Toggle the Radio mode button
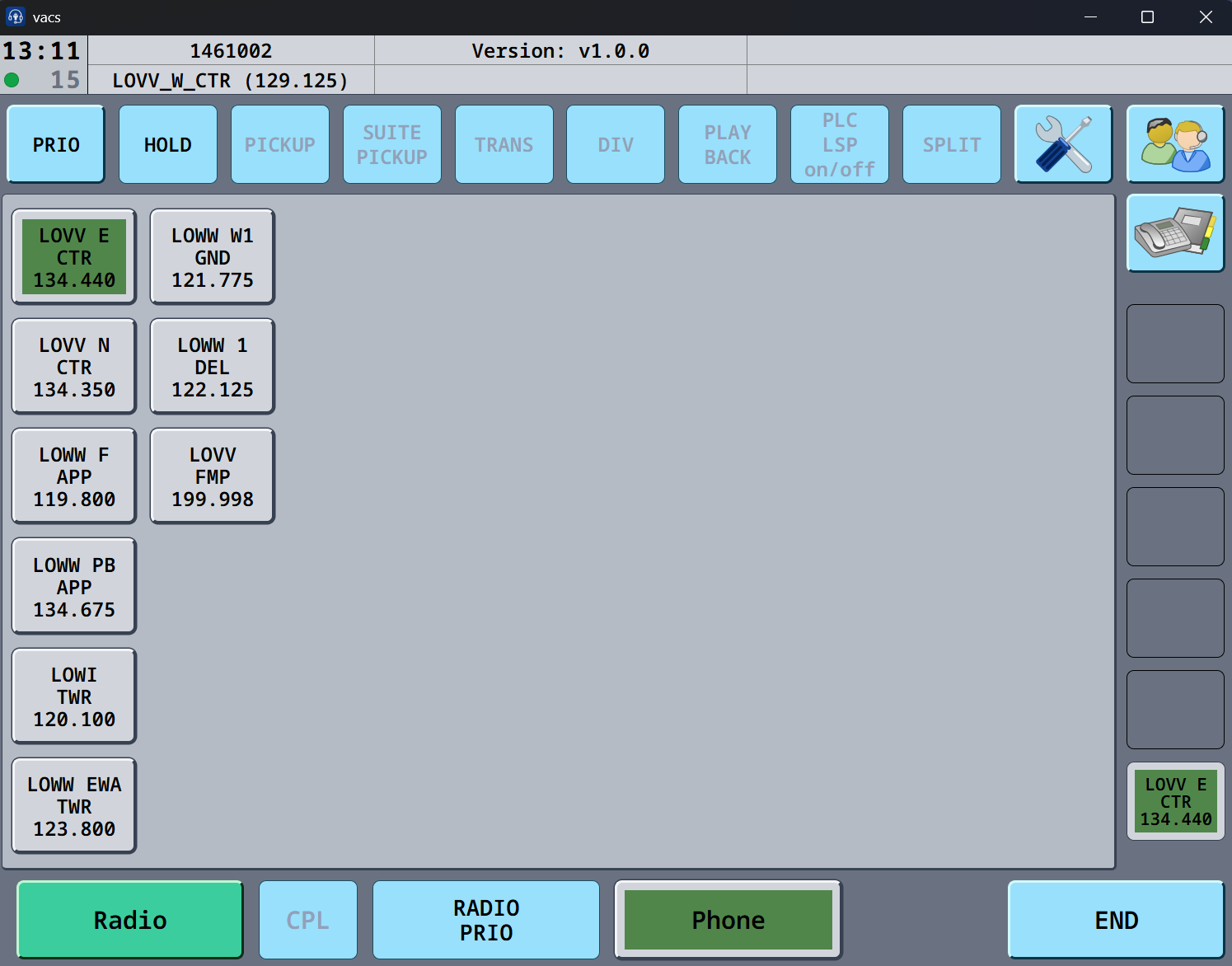 [130, 920]
